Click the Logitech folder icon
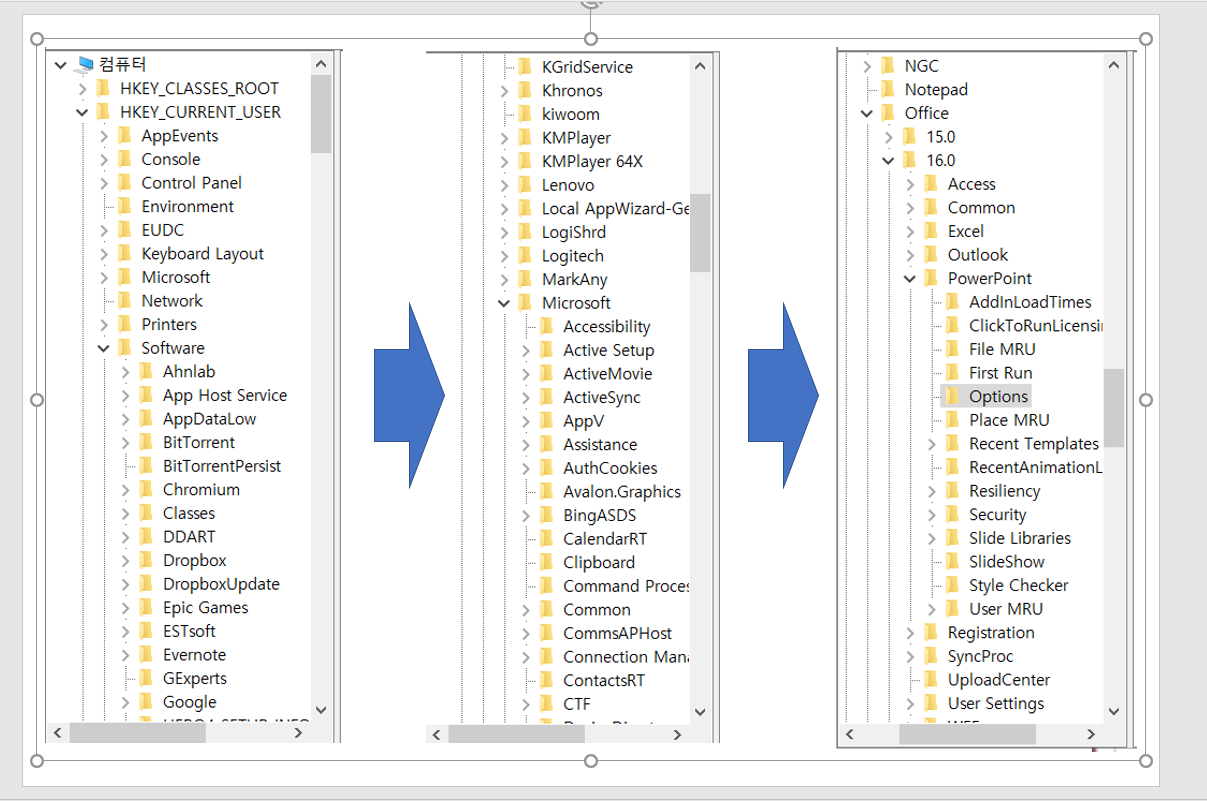The image size is (1207, 801). point(525,256)
